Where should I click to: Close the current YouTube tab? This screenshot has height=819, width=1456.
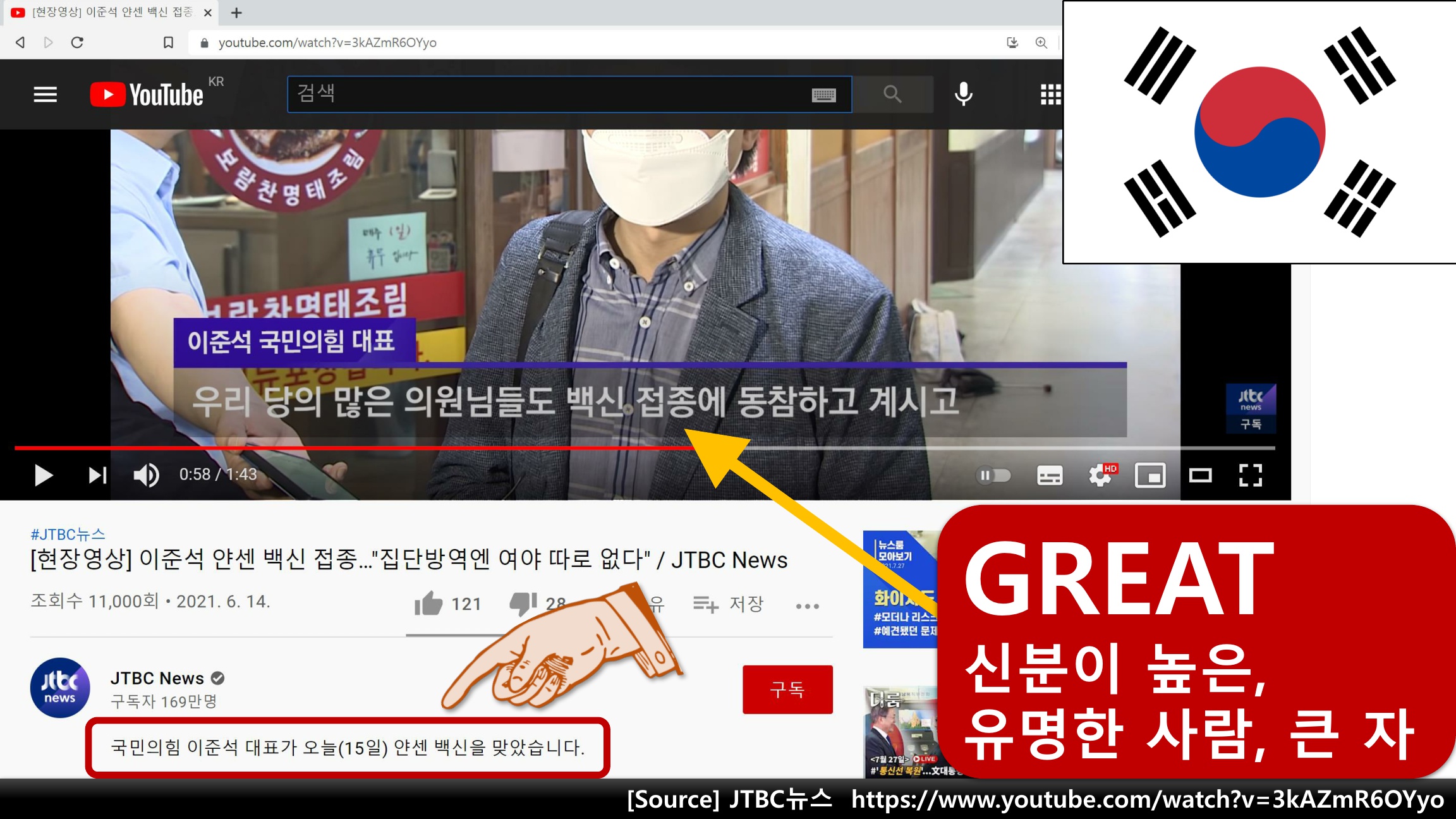pyautogui.click(x=207, y=13)
